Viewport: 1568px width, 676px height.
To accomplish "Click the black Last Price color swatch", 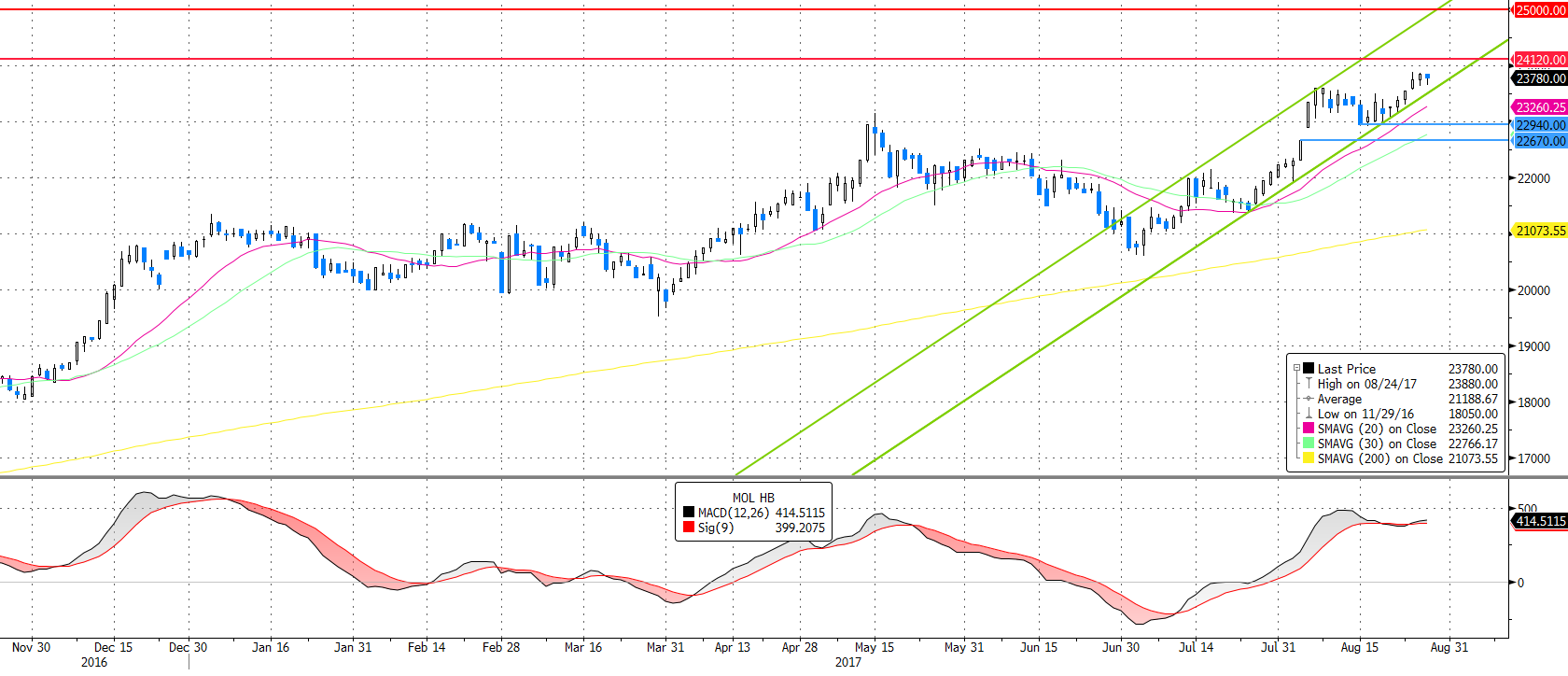I will [1309, 369].
